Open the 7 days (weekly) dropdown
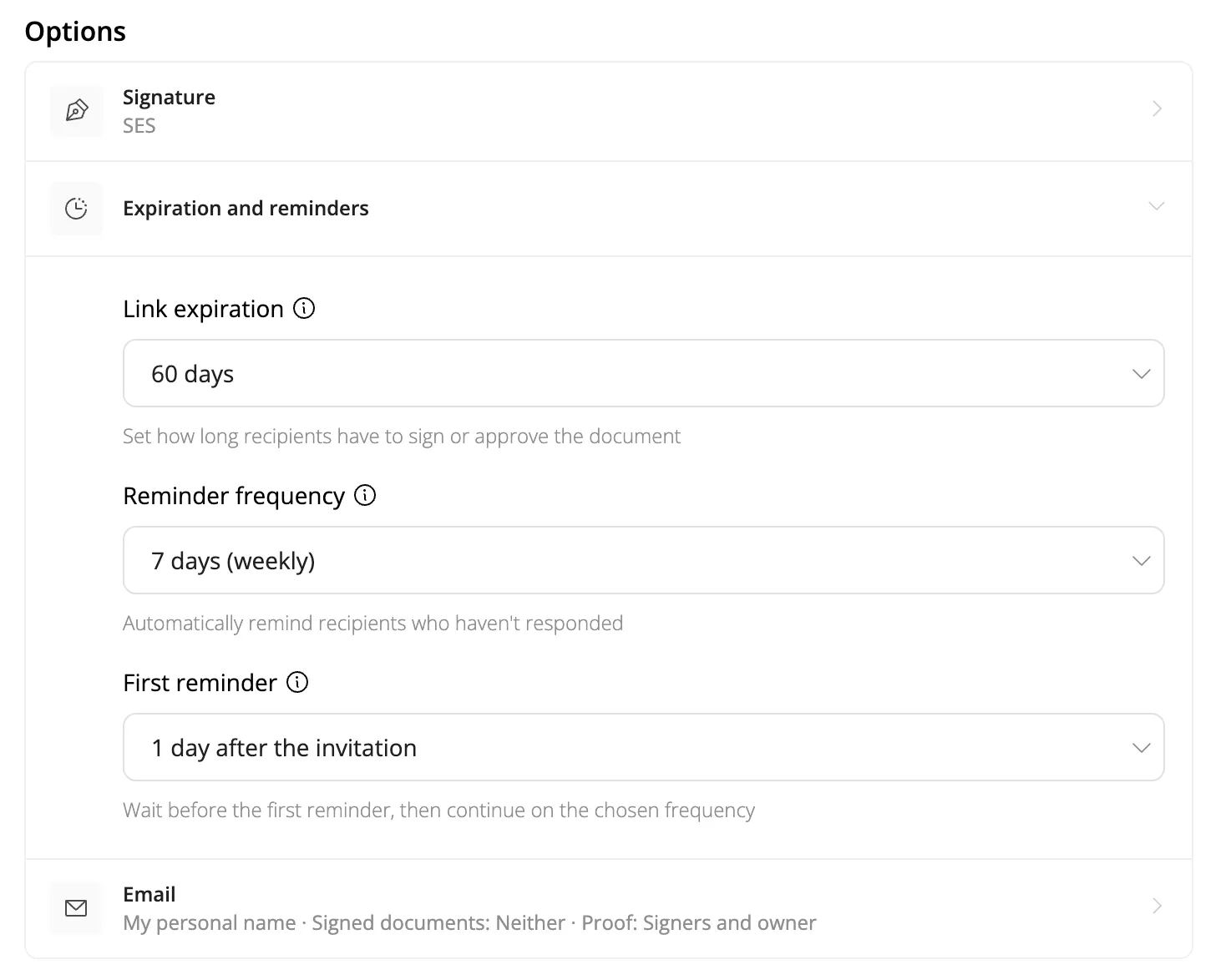This screenshot has height=980, width=1226. click(643, 560)
